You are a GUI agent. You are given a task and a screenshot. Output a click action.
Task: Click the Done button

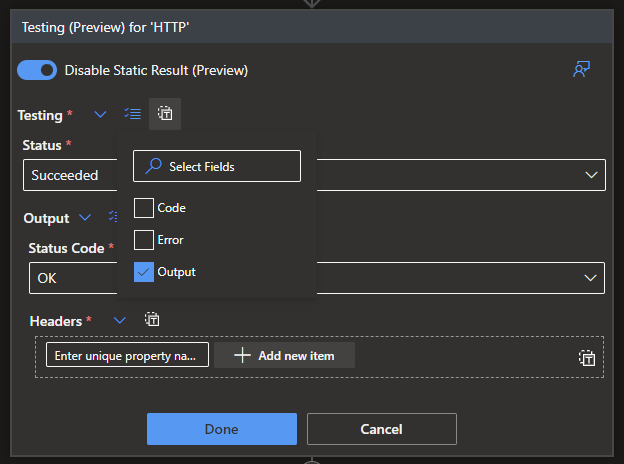click(x=222, y=429)
